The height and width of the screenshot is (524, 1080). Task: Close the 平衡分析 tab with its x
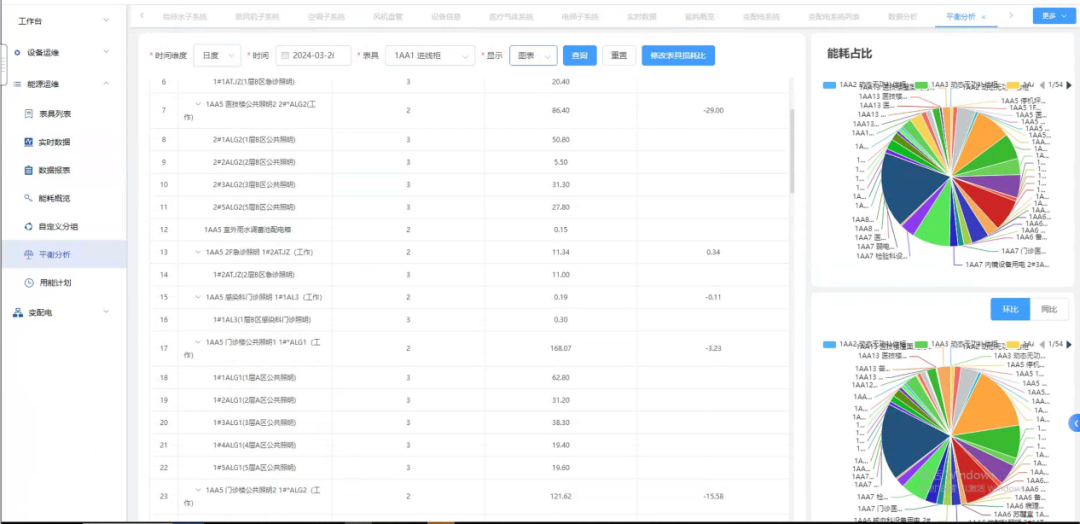pos(984,17)
